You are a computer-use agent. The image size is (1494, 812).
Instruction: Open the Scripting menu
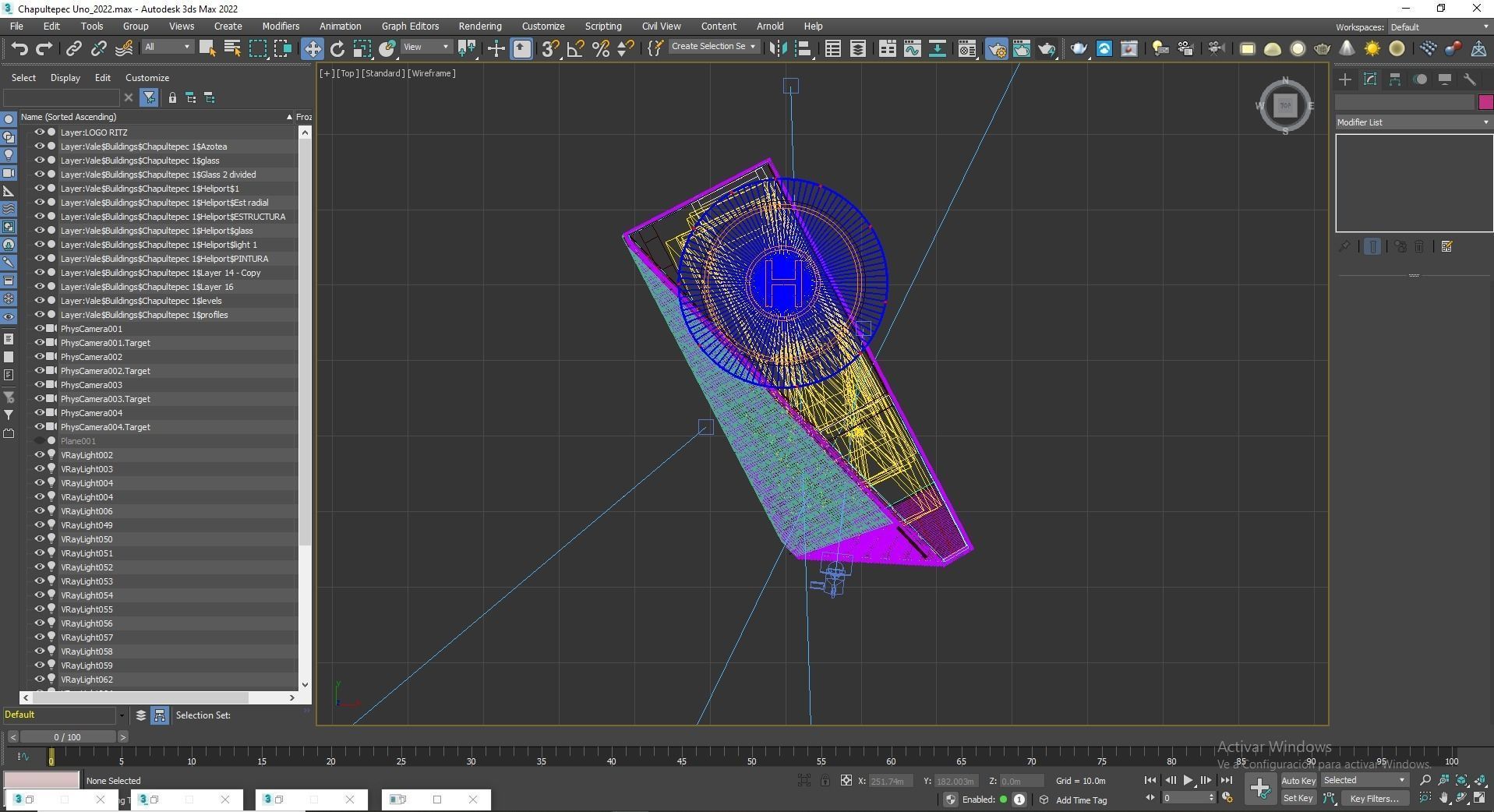603,26
